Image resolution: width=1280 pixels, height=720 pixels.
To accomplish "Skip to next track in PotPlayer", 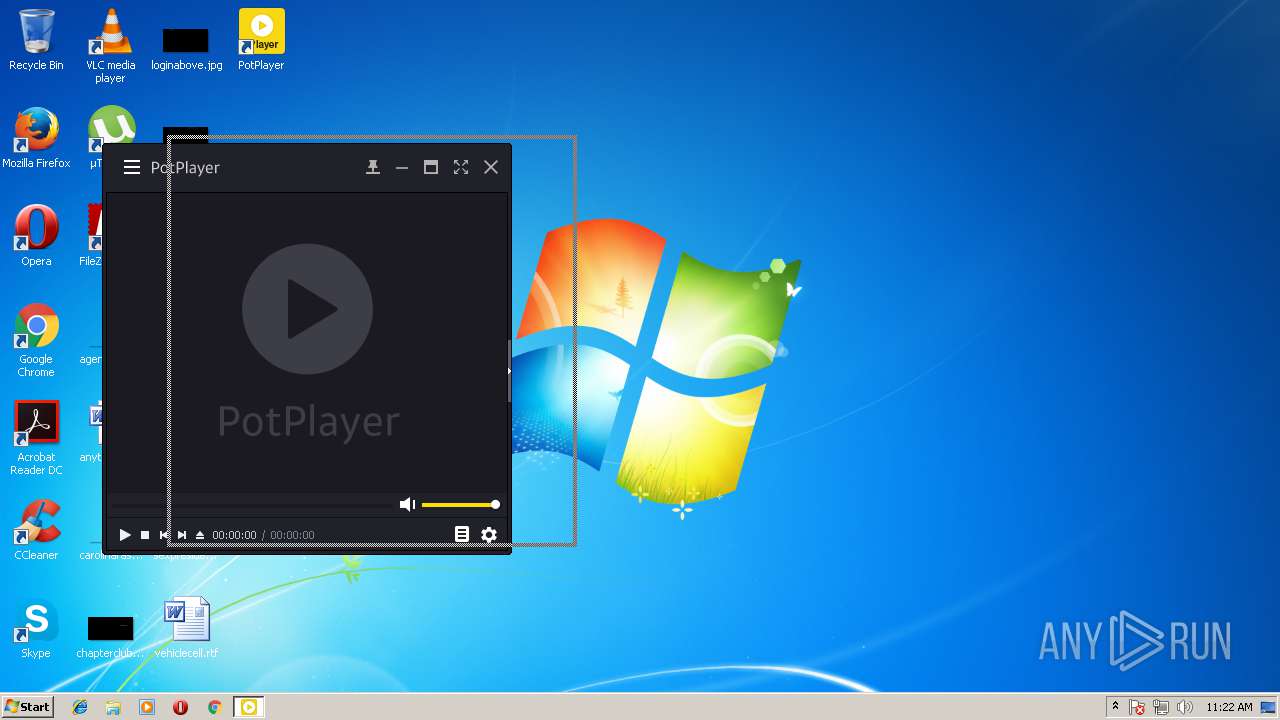I will 182,535.
